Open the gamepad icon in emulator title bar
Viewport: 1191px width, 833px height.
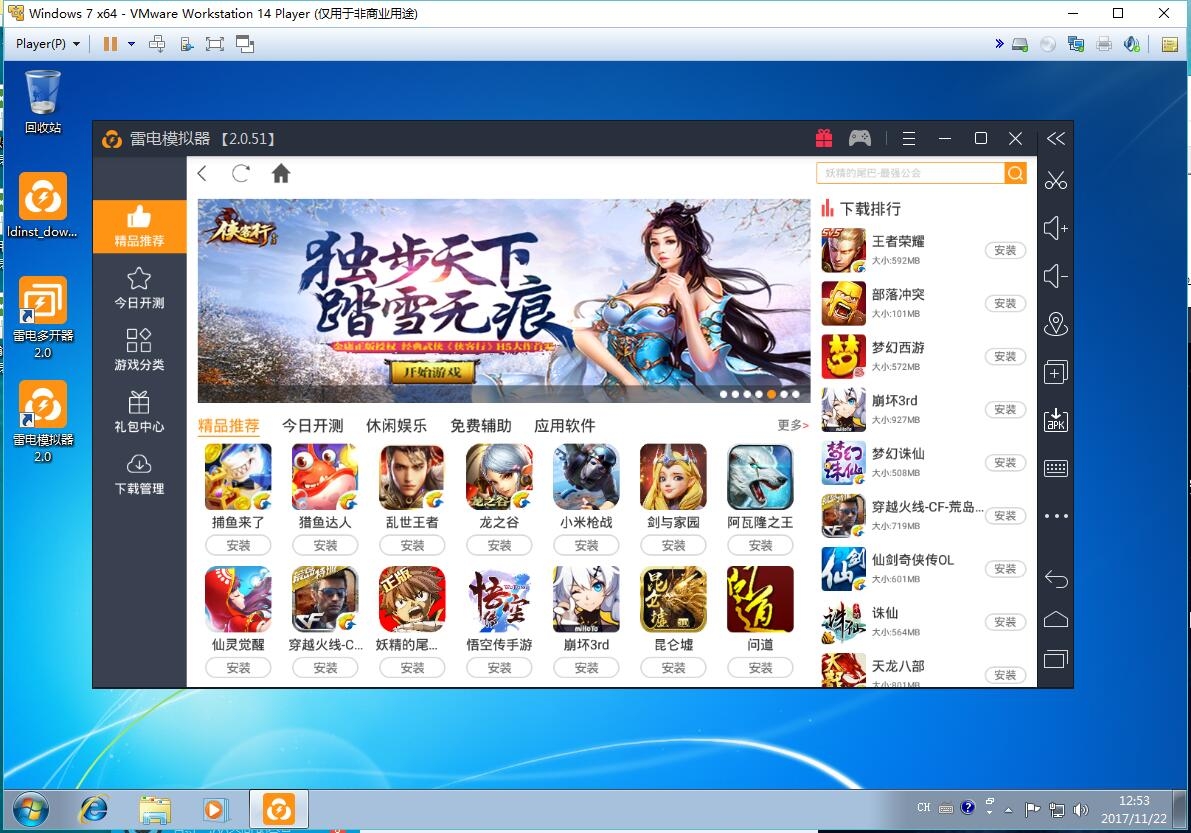(x=860, y=138)
